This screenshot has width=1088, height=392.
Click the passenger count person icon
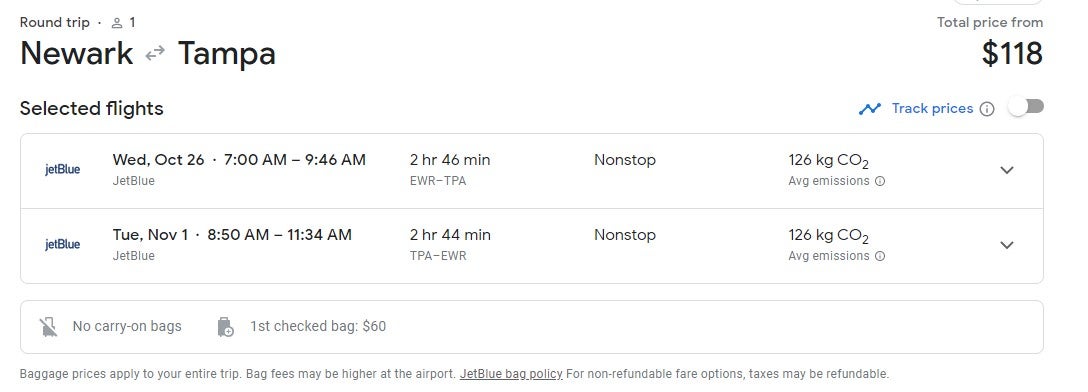point(117,23)
